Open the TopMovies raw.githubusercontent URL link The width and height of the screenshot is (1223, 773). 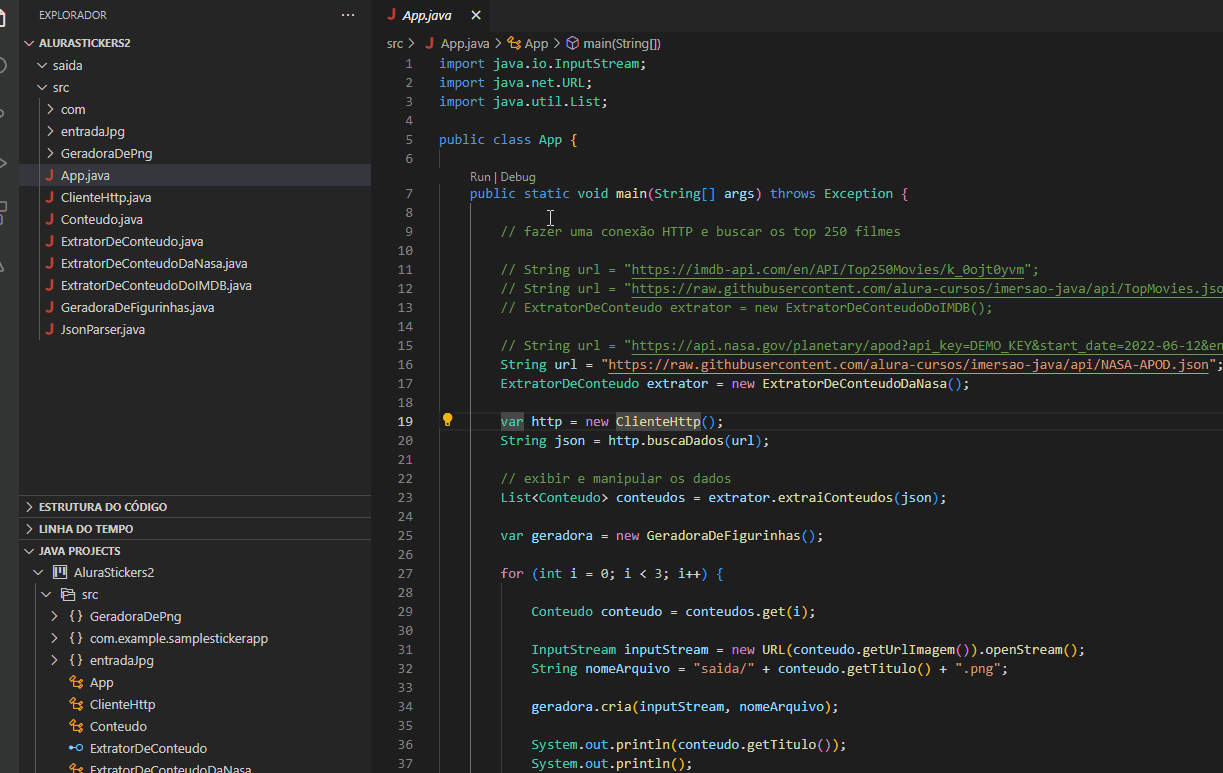click(927, 288)
